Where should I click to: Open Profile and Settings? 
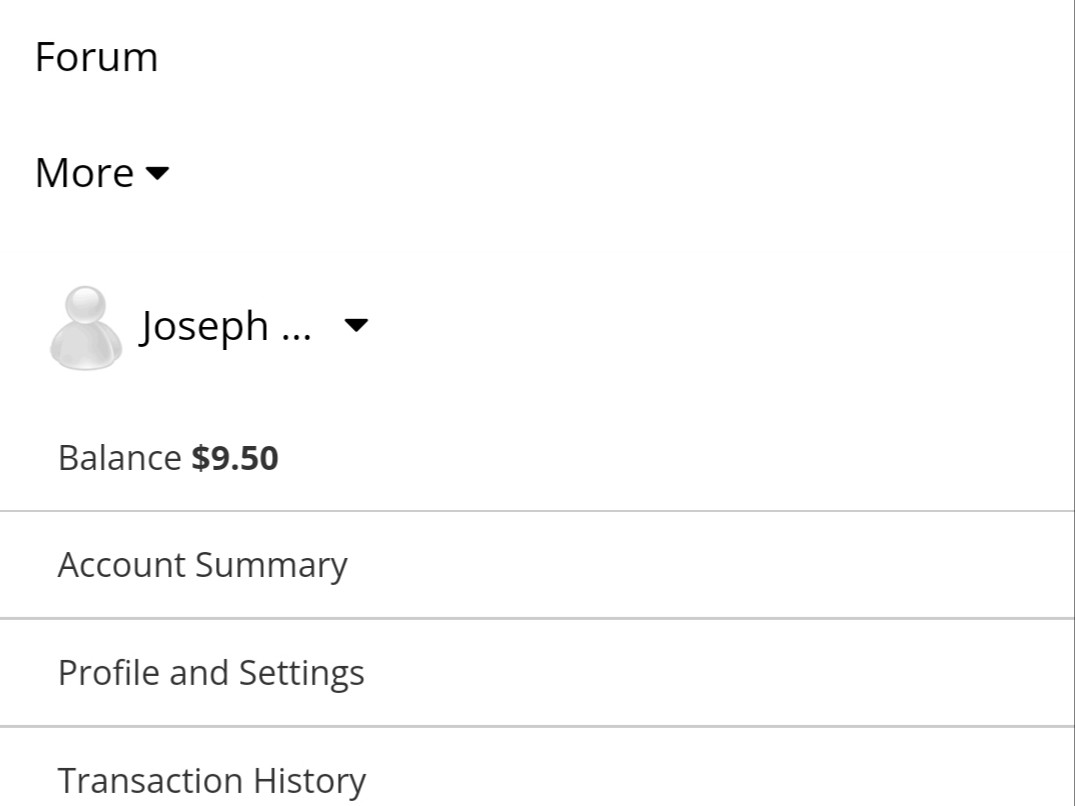(x=211, y=673)
